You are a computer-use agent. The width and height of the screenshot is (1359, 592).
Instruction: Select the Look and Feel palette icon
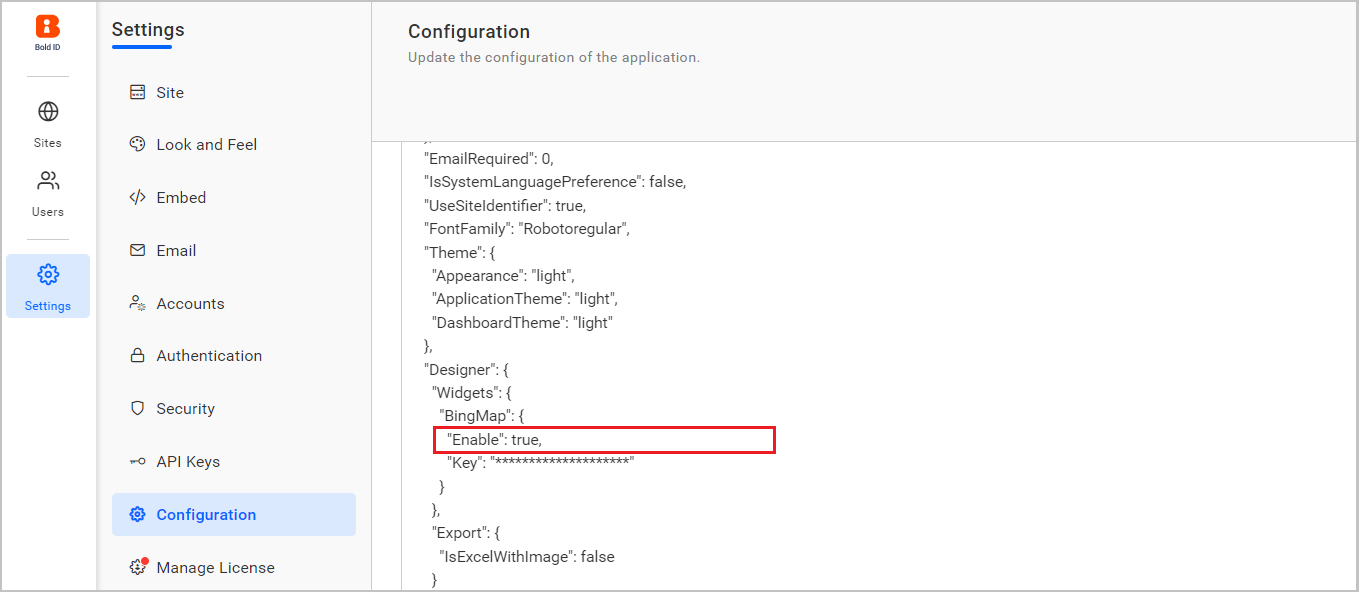pos(136,144)
